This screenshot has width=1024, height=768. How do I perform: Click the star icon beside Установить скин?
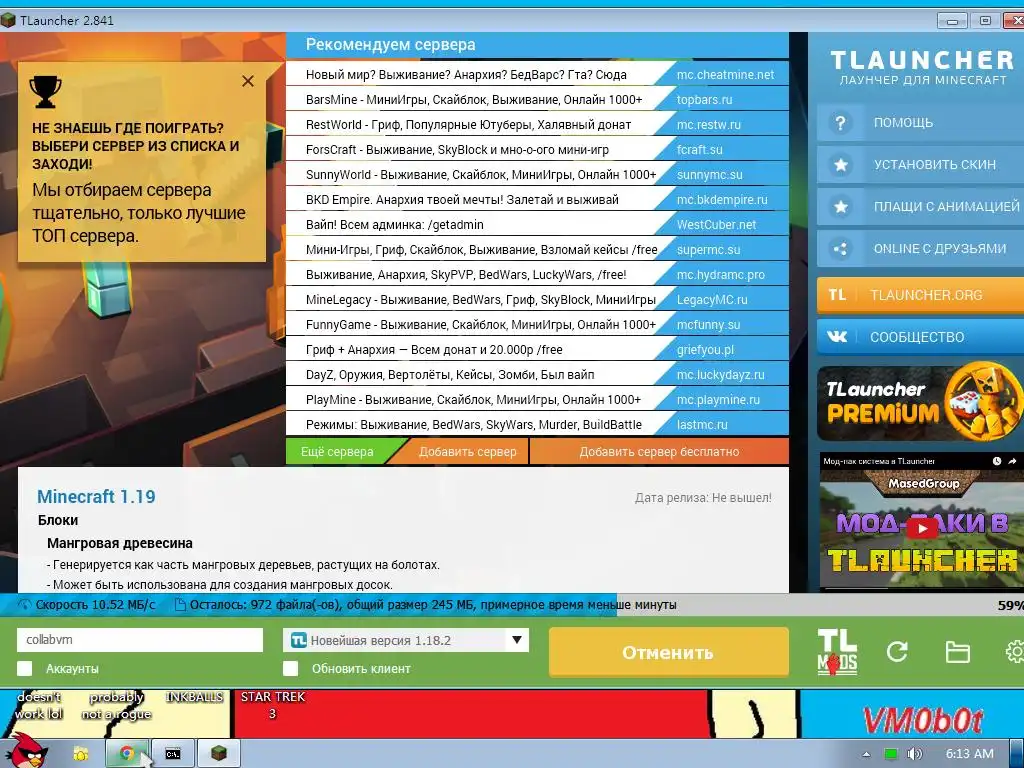tap(840, 165)
